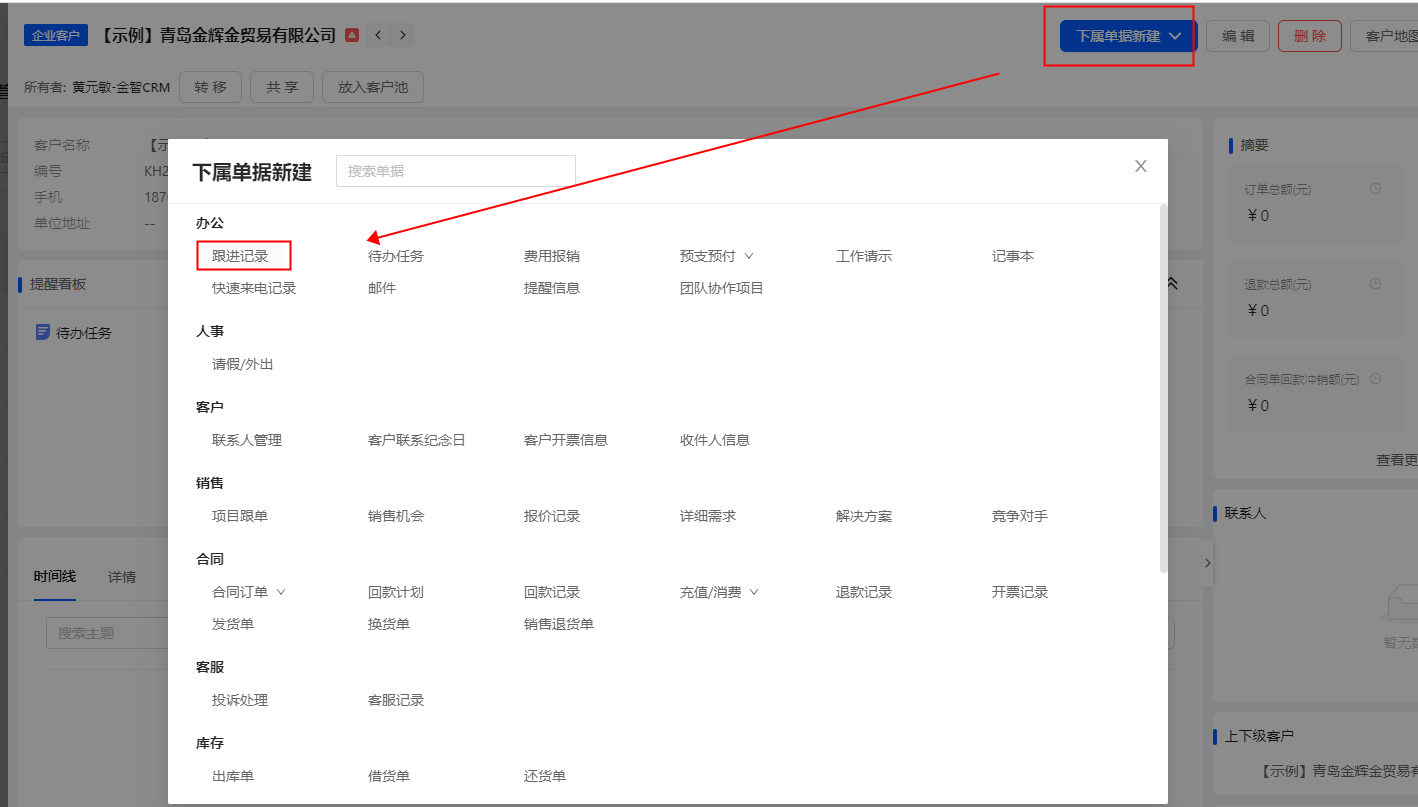The image size is (1418, 807).
Task: Select 费用报销 in the dialog
Action: point(552,256)
